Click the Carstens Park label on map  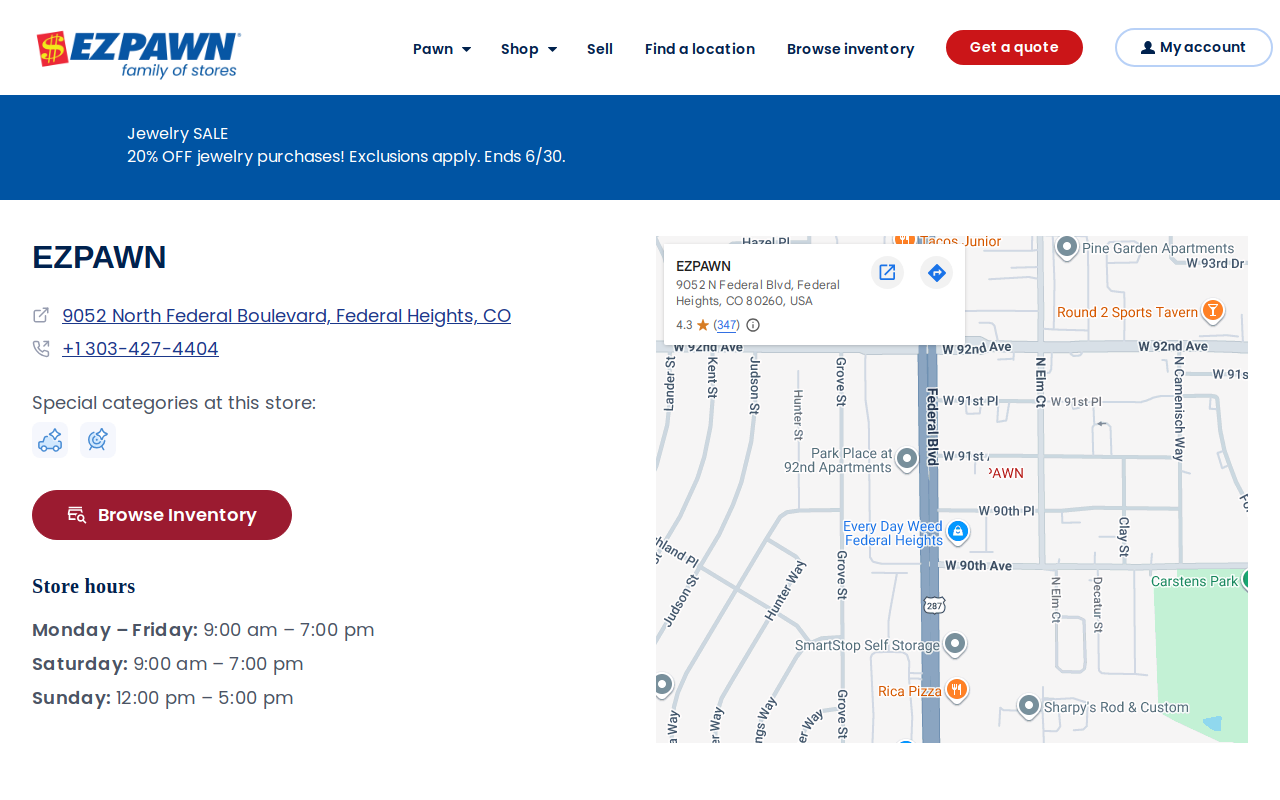coord(1194,581)
